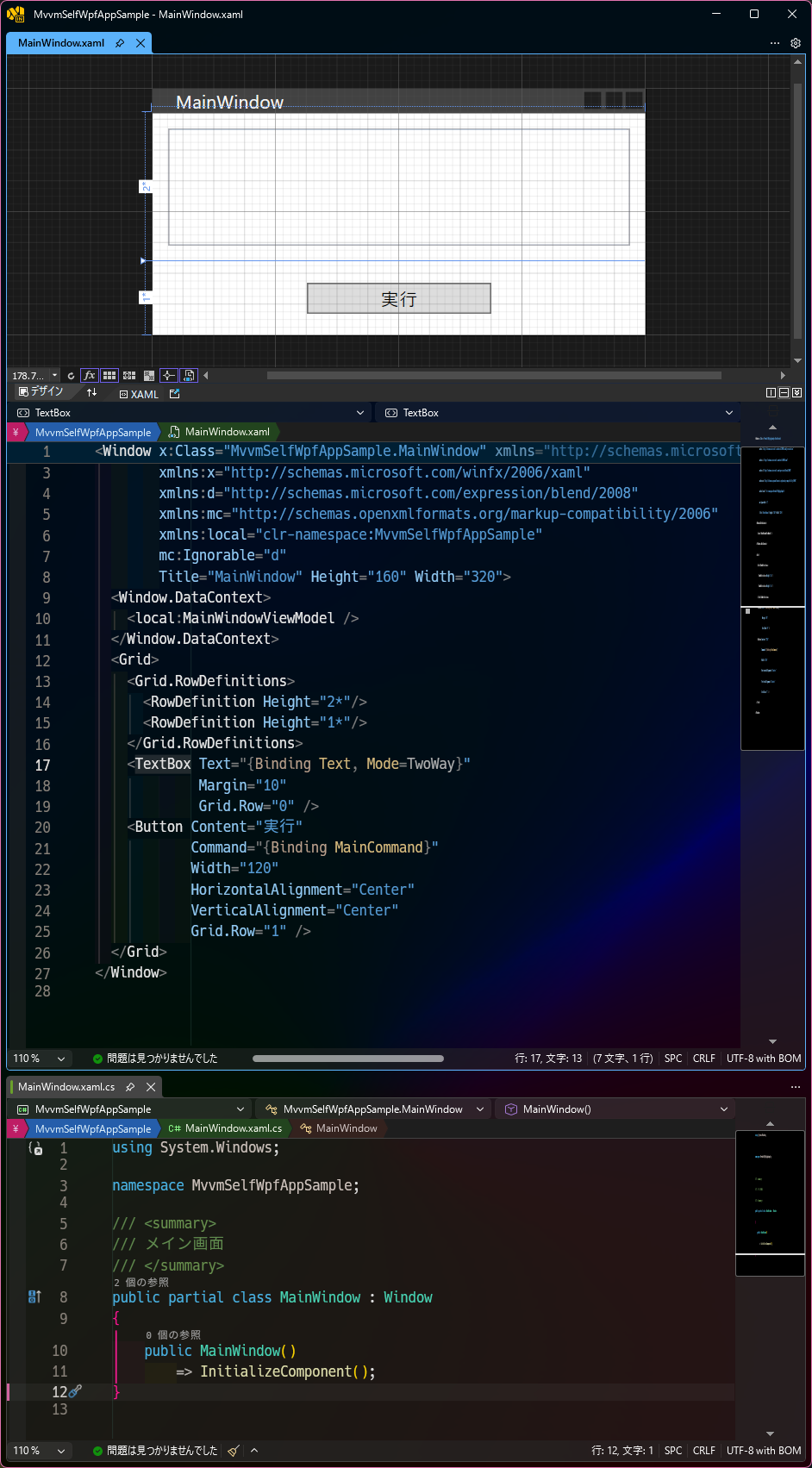Toggle the fx effects button in the designer
This screenshot has height=1468, width=812.
pyautogui.click(x=90, y=376)
